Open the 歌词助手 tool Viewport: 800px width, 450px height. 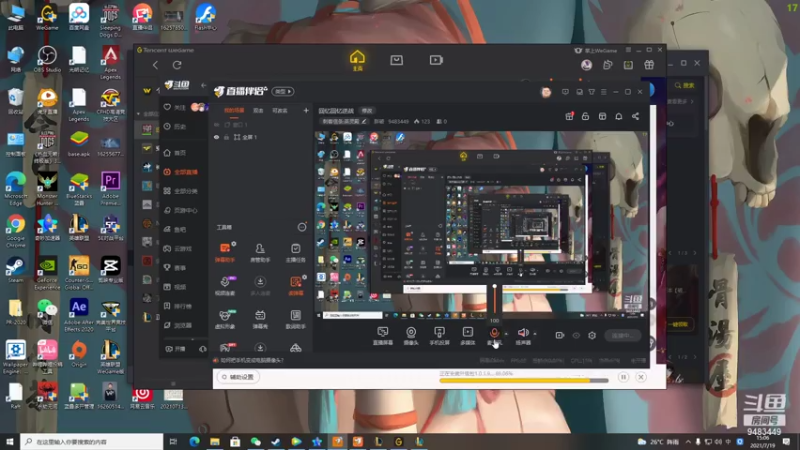tap(295, 319)
